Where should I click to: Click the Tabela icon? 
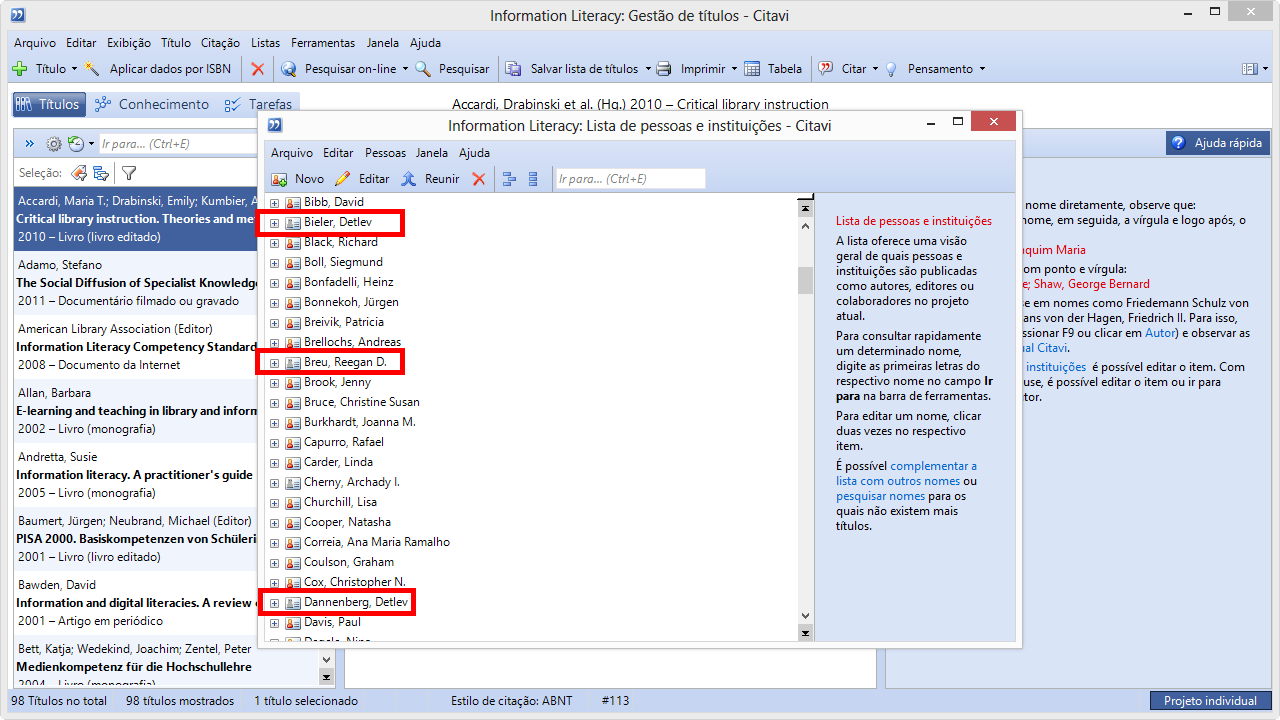point(752,69)
